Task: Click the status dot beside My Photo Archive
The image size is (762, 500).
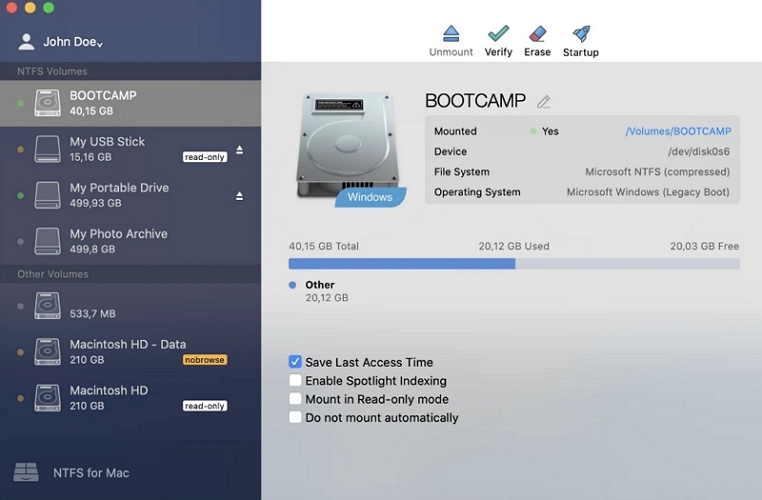Action: pyautogui.click(x=20, y=241)
